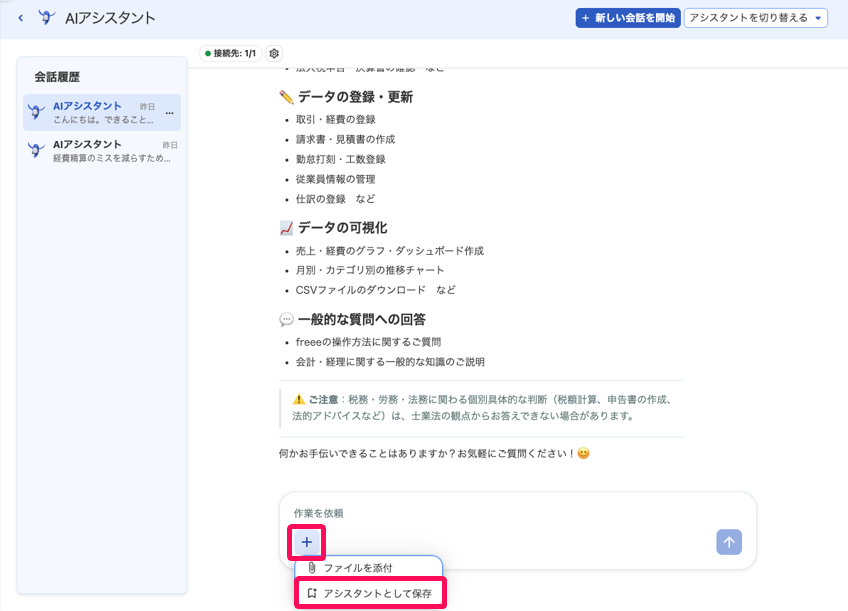Click the データの登録・更新 heading
Viewport: 848px width, 611px height.
(x=355, y=97)
